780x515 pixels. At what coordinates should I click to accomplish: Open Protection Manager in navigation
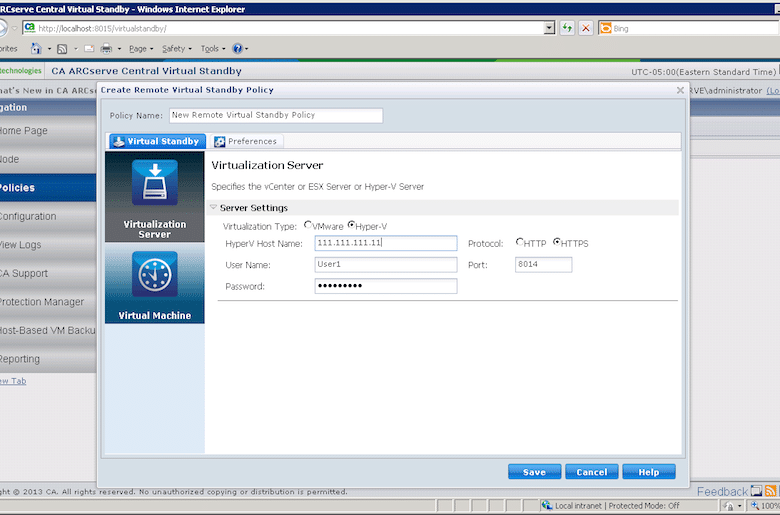(x=48, y=302)
